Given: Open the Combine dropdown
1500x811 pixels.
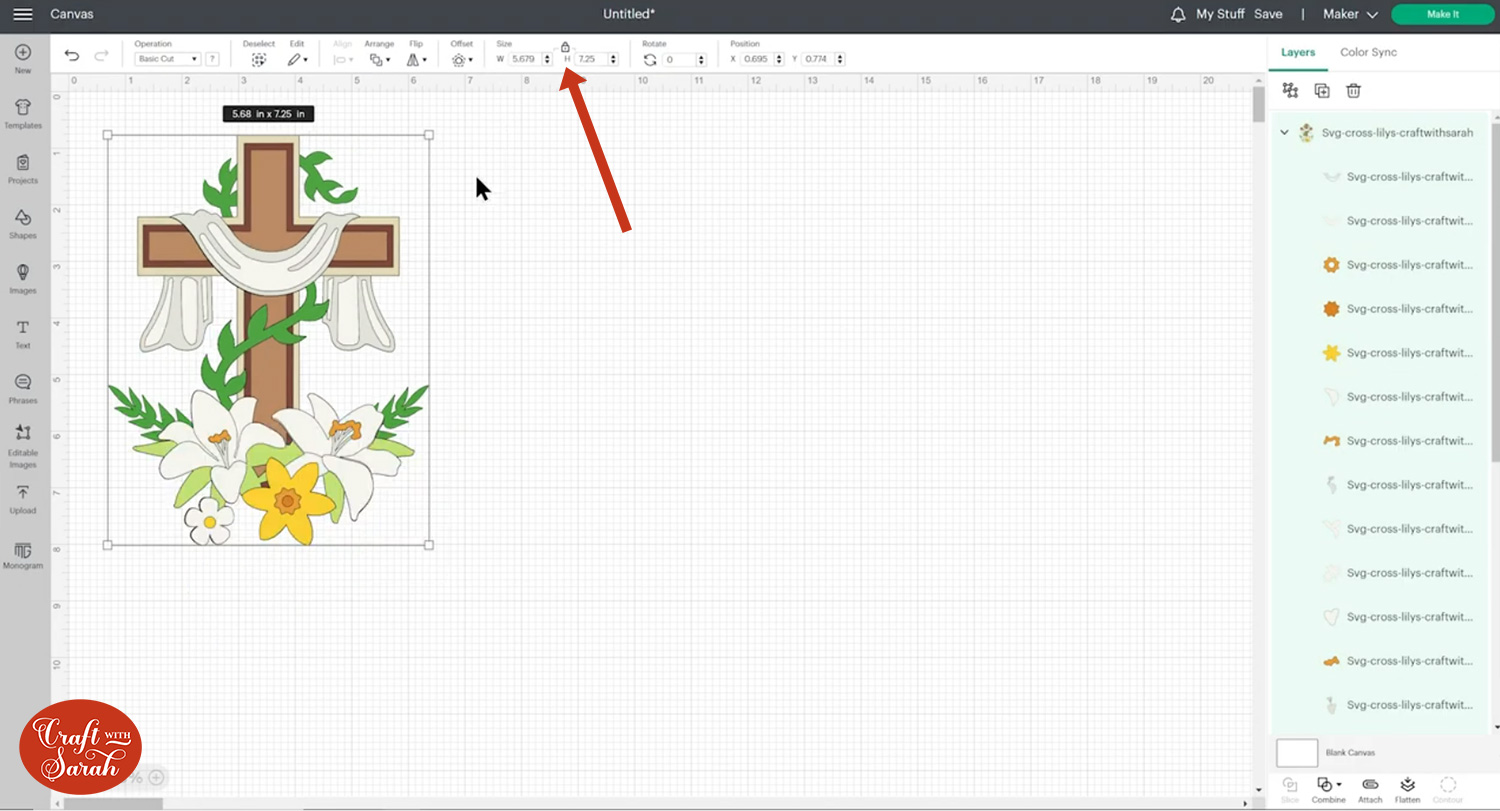Looking at the screenshot, I should [x=1329, y=789].
